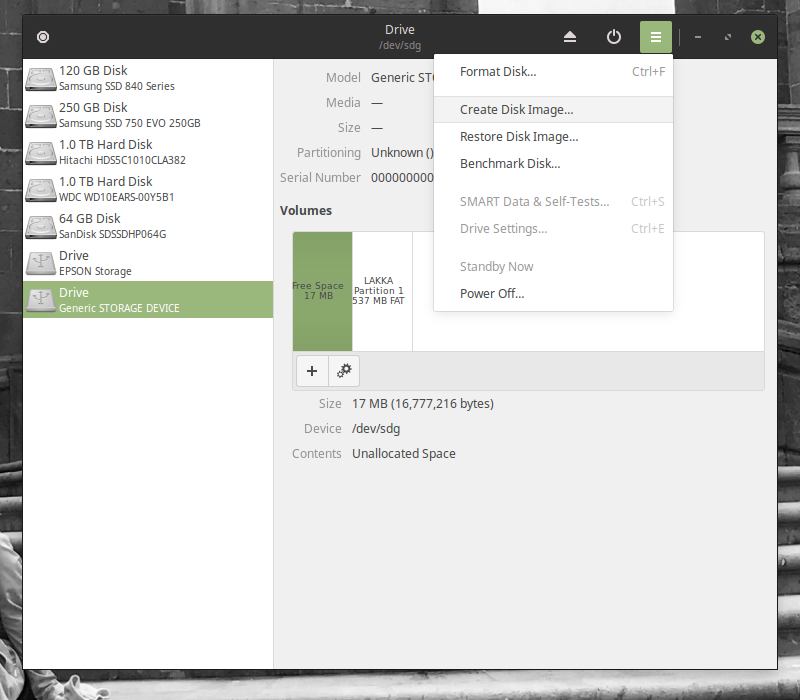
Task: Select the 250 GB Samsung SSD 750 EVO
Action: click(x=148, y=115)
